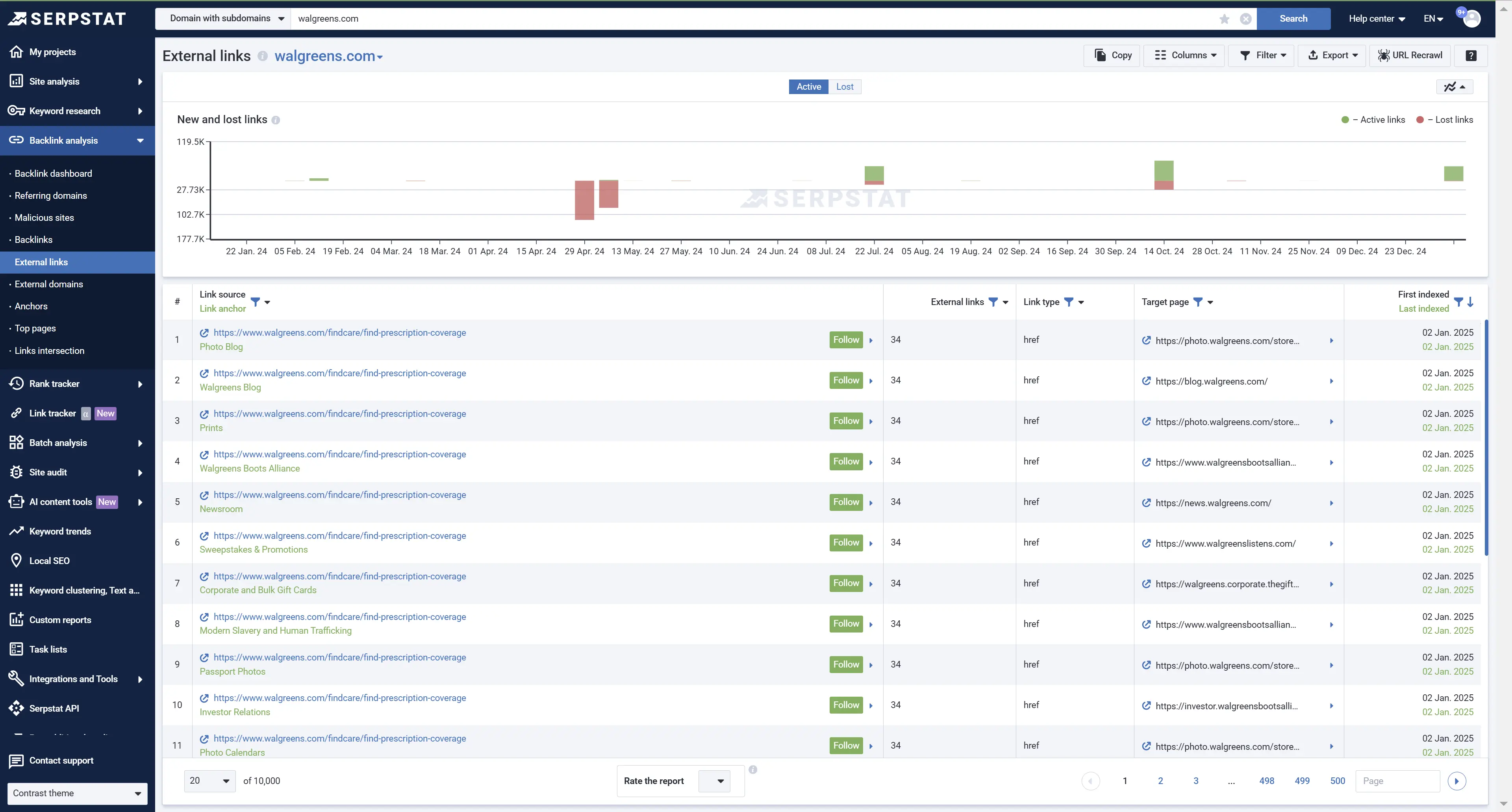Screen dimensions: 1512x812
Task: Click Follow badge in Walgreens Blog row
Action: [847, 380]
